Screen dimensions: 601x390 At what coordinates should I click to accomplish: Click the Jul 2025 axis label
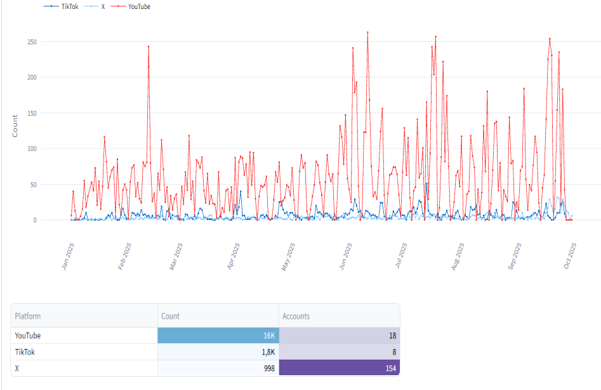(401, 255)
